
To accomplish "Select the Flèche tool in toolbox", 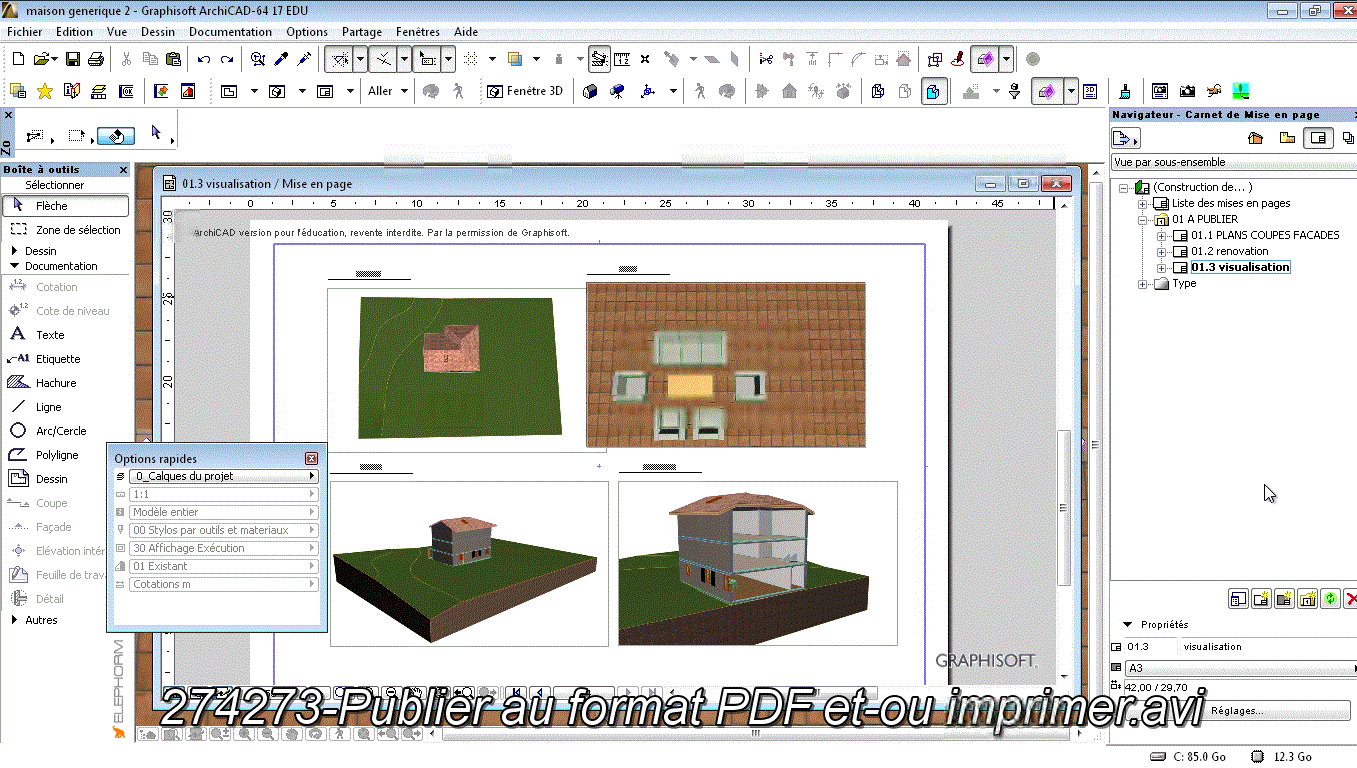I will click(x=66, y=206).
